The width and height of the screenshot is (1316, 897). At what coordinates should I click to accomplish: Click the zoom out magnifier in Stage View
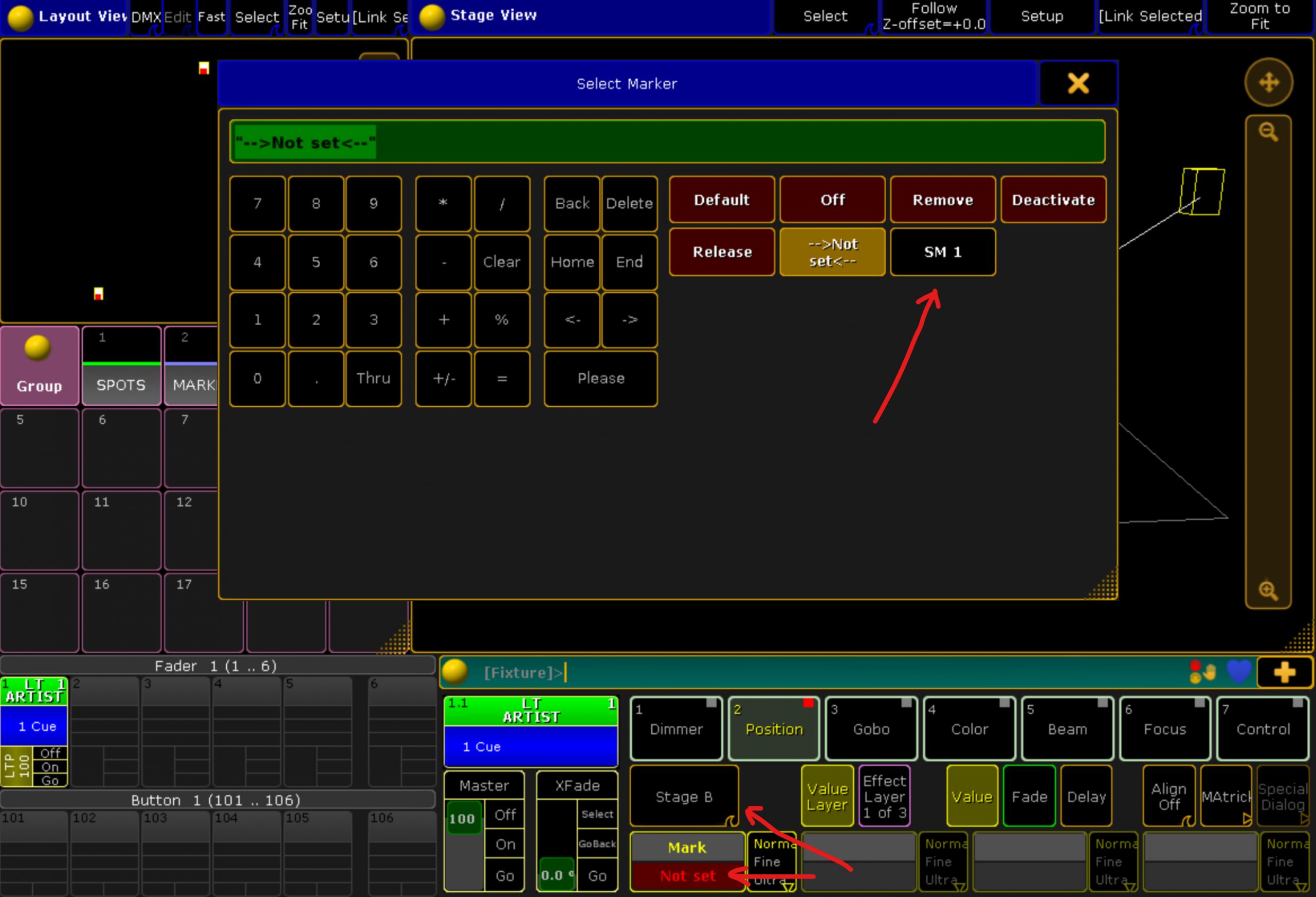1268,133
